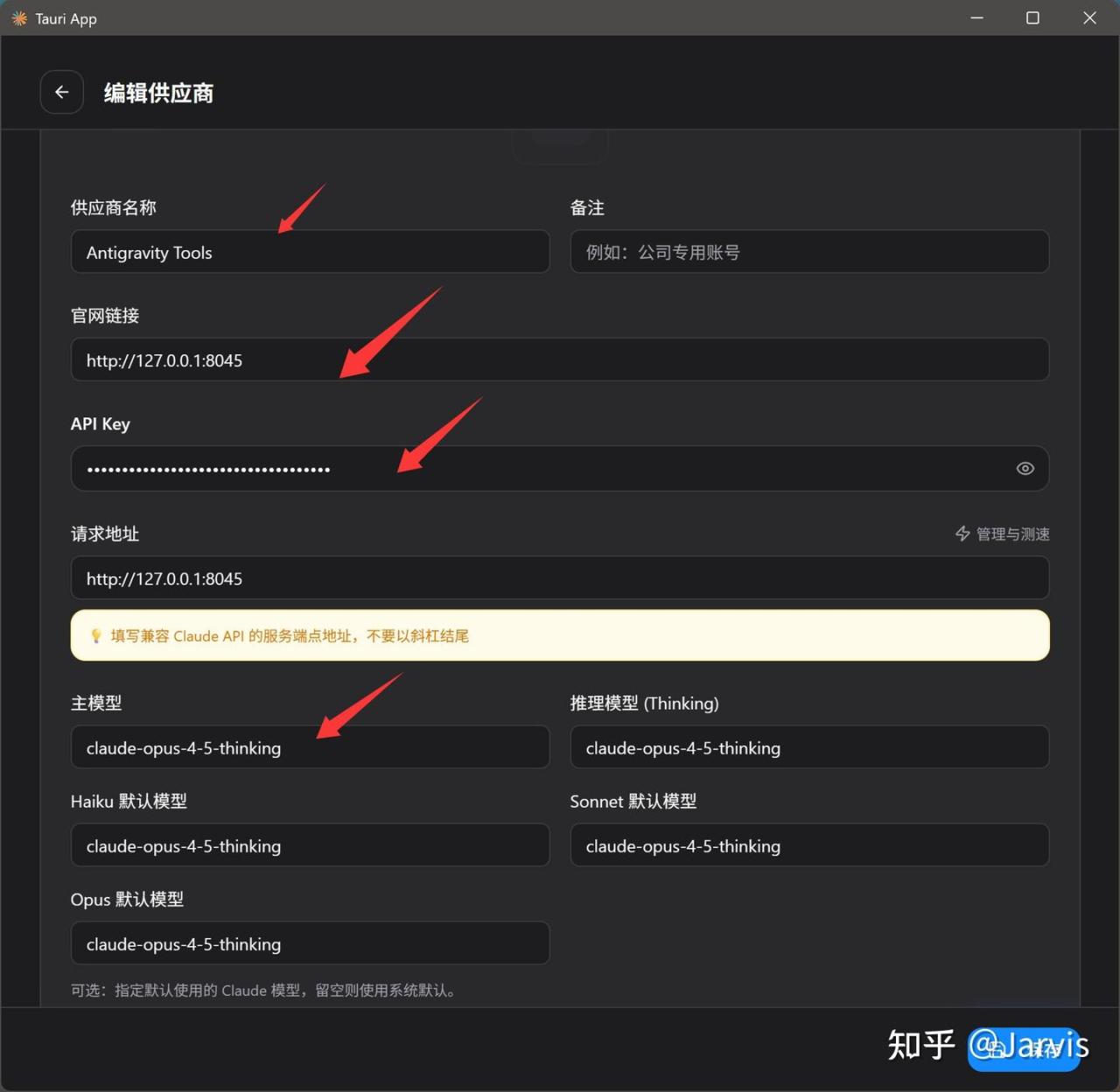The height and width of the screenshot is (1092, 1120).
Task: Reveal the API Key with eye icon
Action: (x=1025, y=469)
